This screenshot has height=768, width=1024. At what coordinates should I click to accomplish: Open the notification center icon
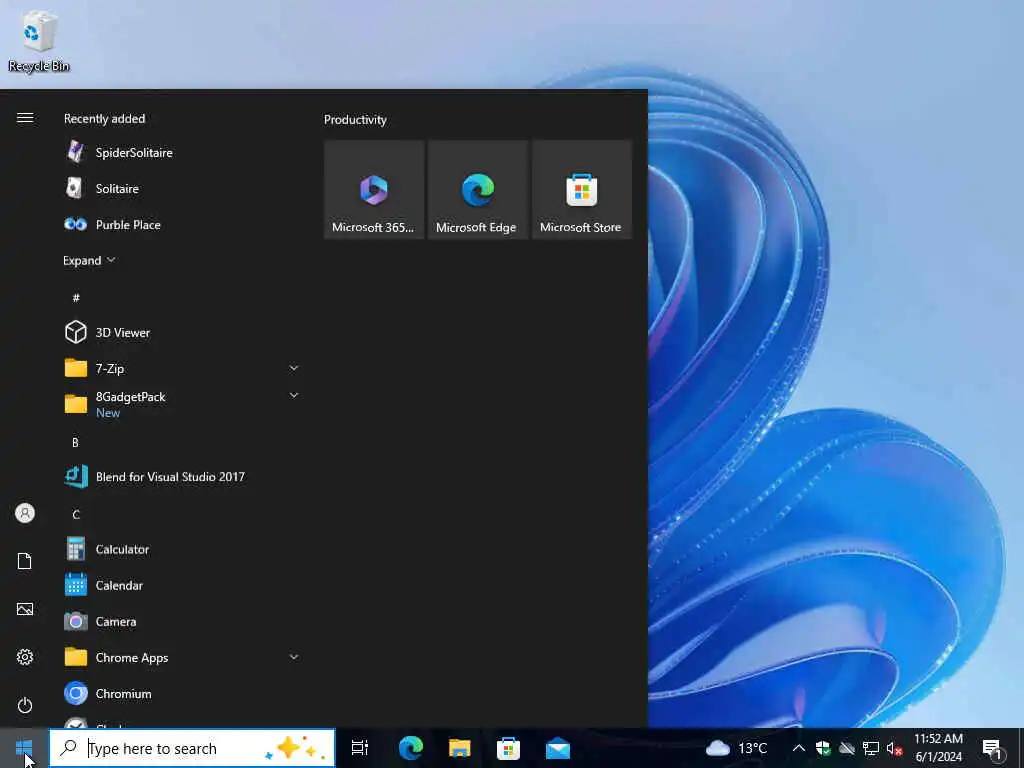[992, 748]
